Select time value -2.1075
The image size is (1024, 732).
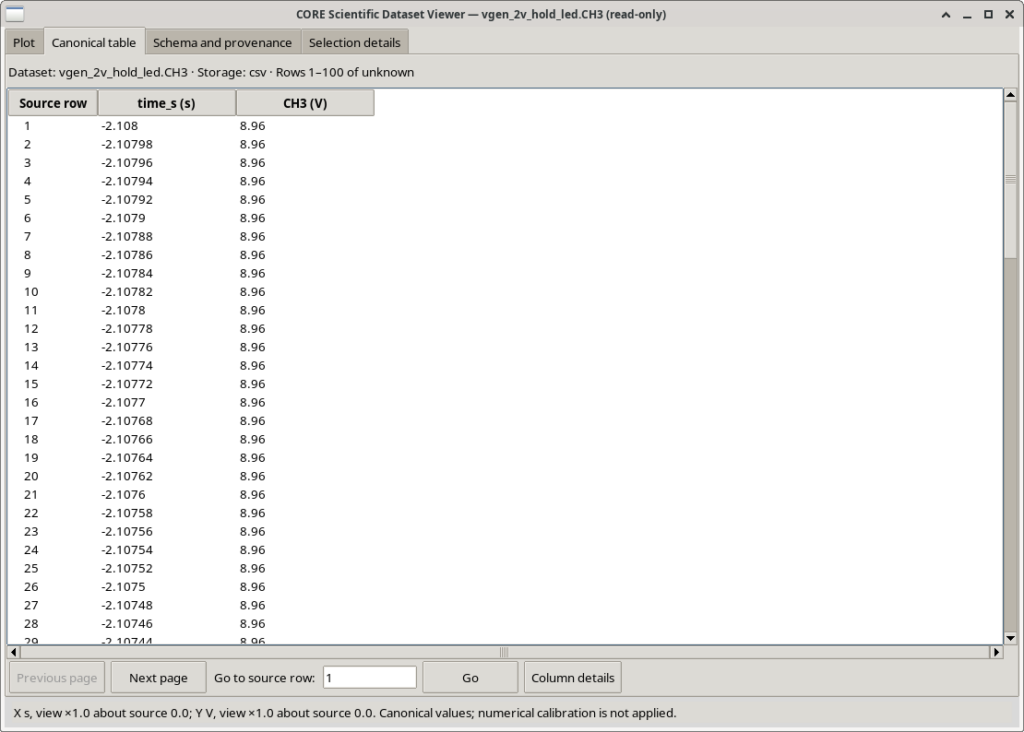click(x=123, y=587)
